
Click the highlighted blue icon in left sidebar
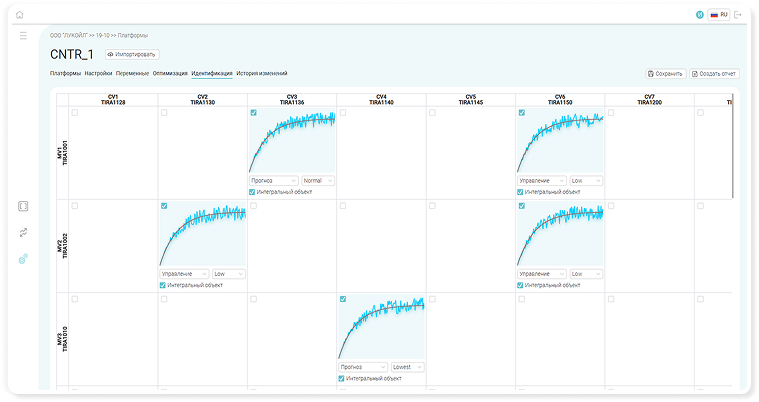tap(23, 258)
